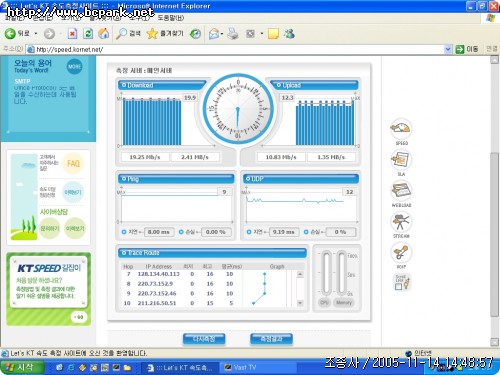Open the STREAM icon in the right sidebar

(x=401, y=222)
